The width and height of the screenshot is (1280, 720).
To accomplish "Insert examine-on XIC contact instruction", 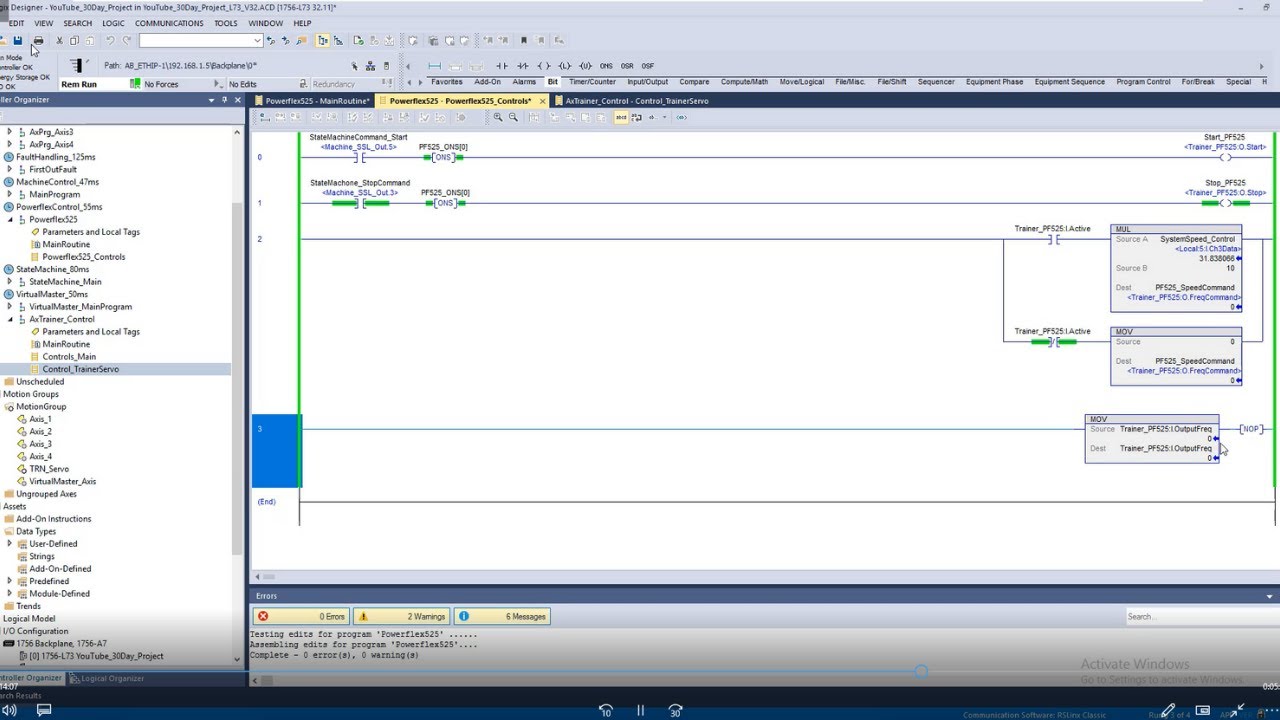I will coord(504,65).
